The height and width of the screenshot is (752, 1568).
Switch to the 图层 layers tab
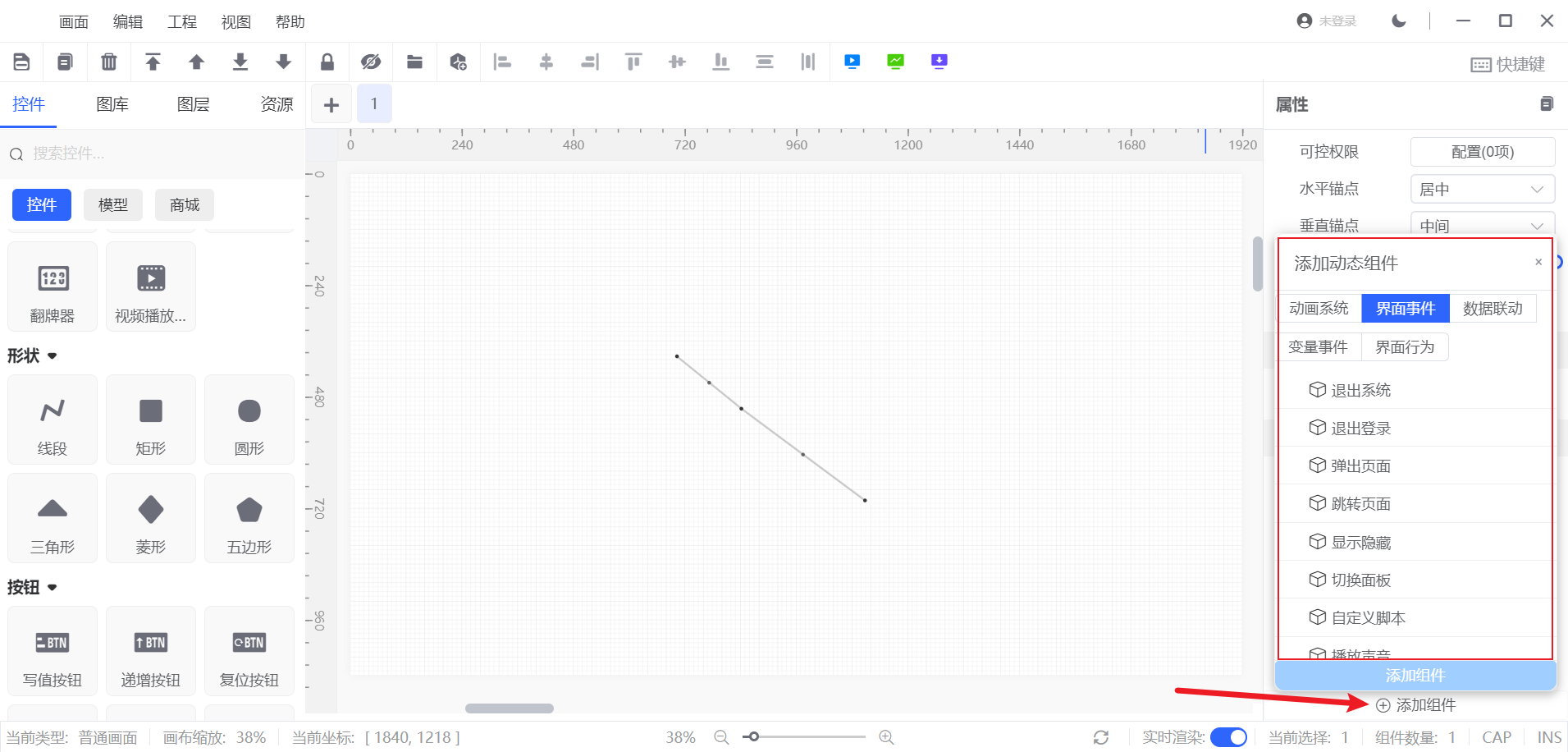tap(194, 104)
